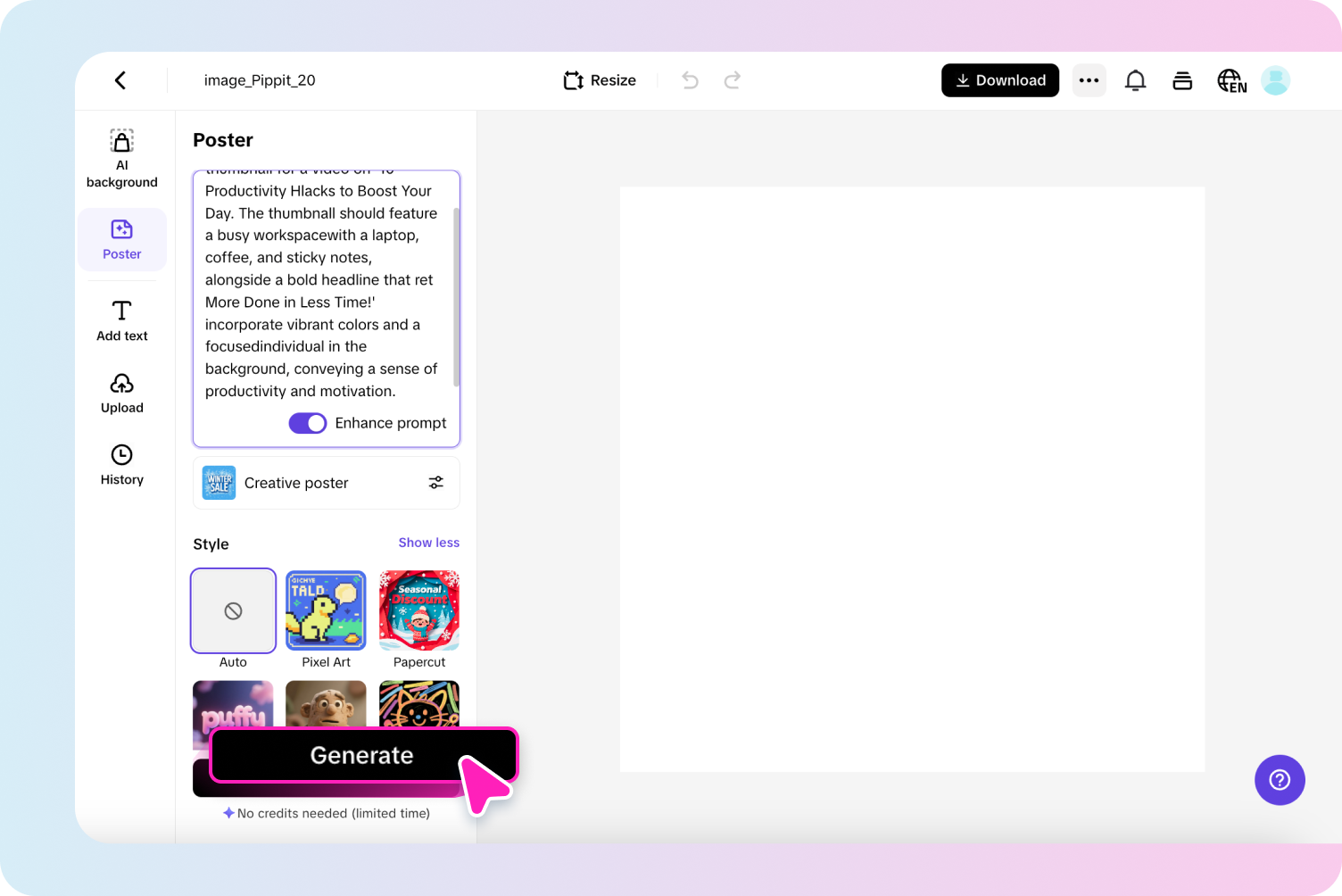The height and width of the screenshot is (896, 1342).
Task: Click the blank white canvas
Action: point(912,479)
